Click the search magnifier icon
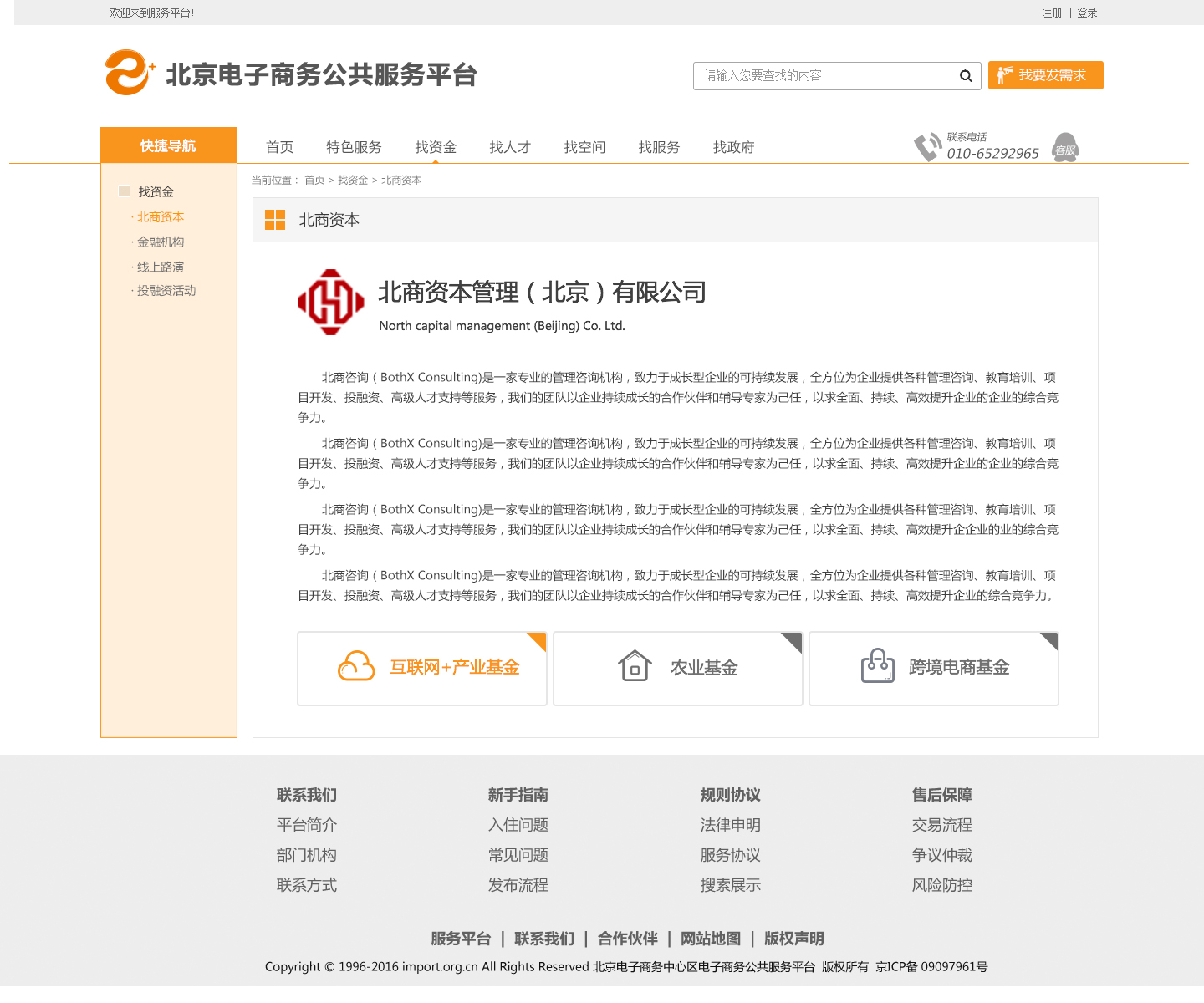 (966, 76)
